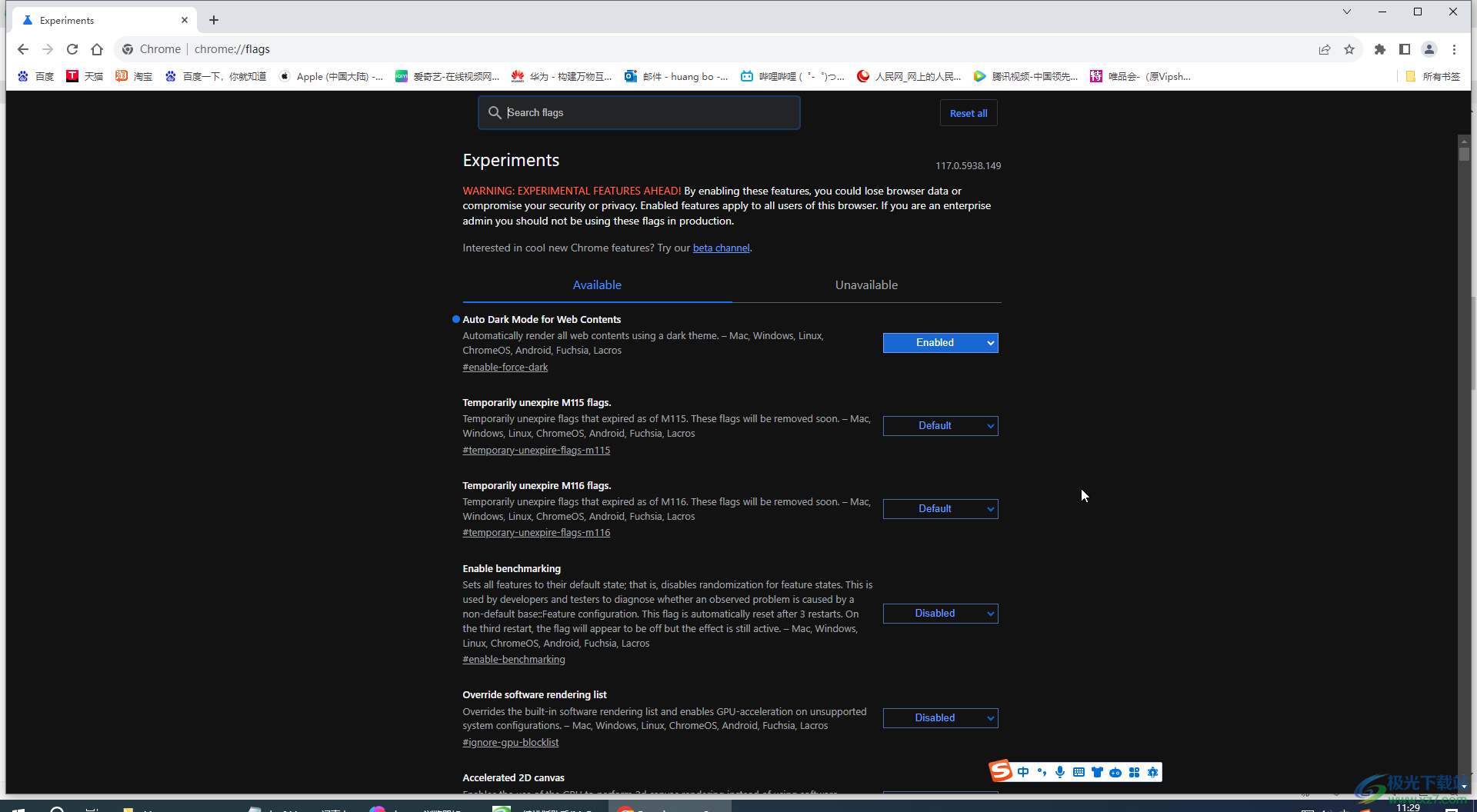This screenshot has width=1477, height=812.
Task: Open the home page icon
Action: (97, 49)
